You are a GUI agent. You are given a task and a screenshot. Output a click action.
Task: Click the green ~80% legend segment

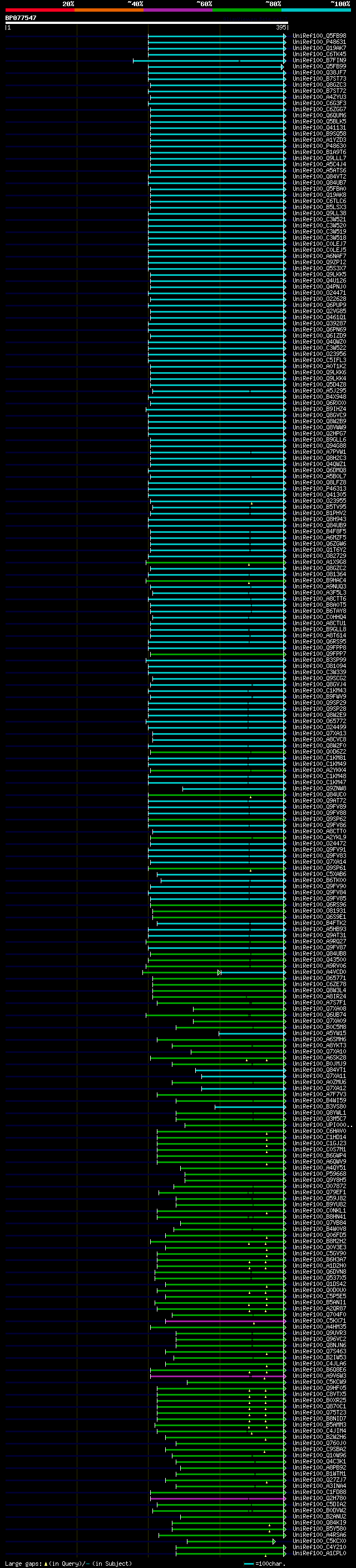246,10
